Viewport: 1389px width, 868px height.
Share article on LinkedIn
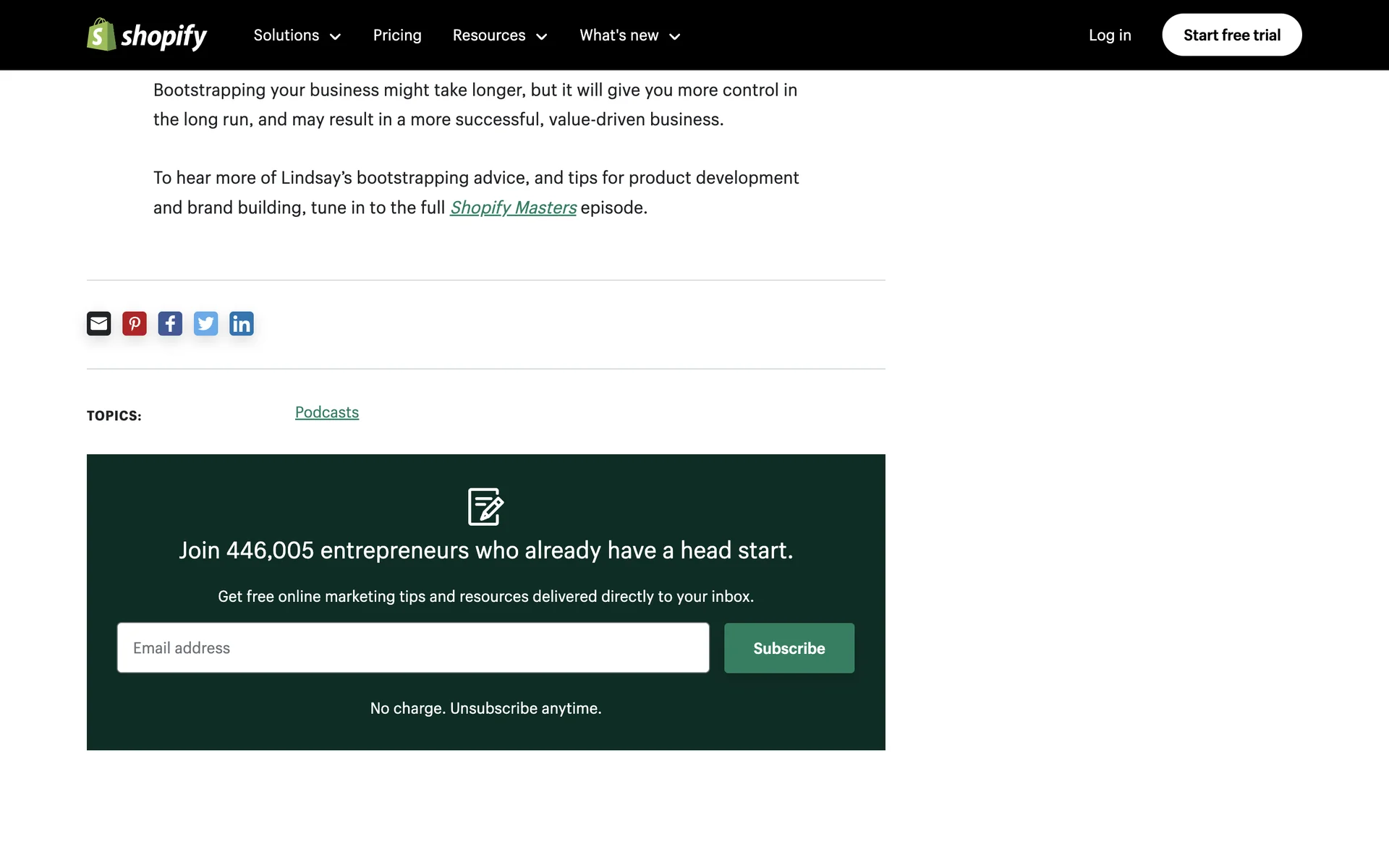pos(241,323)
